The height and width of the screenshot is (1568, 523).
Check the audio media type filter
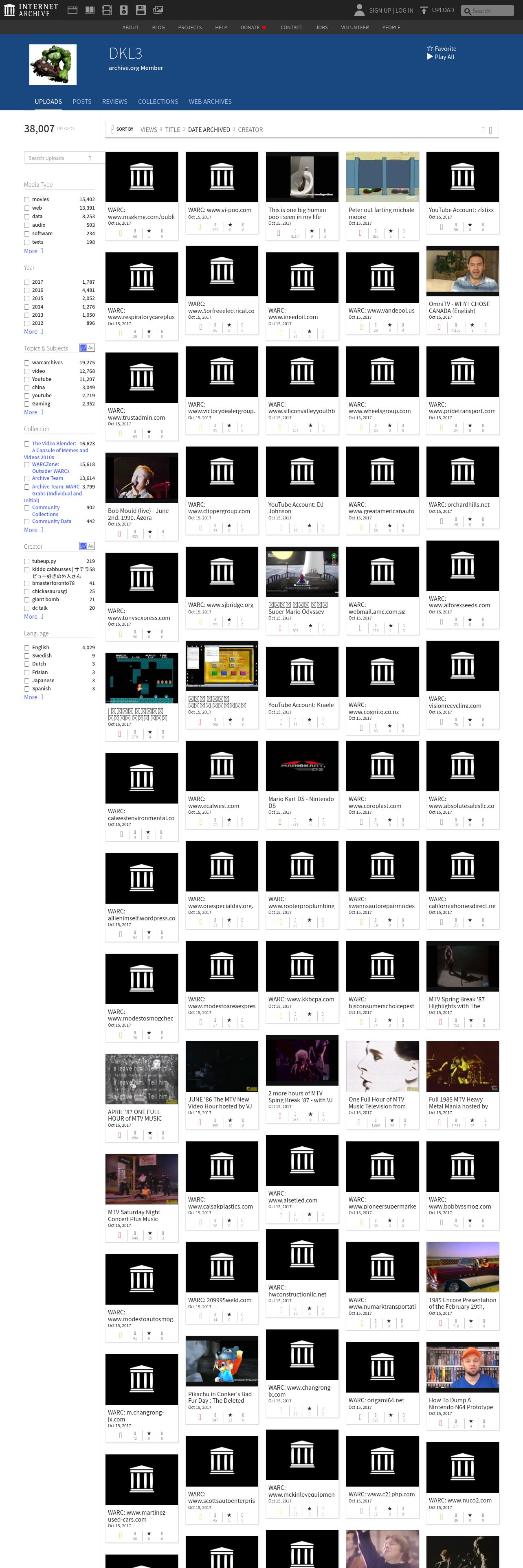[27, 225]
